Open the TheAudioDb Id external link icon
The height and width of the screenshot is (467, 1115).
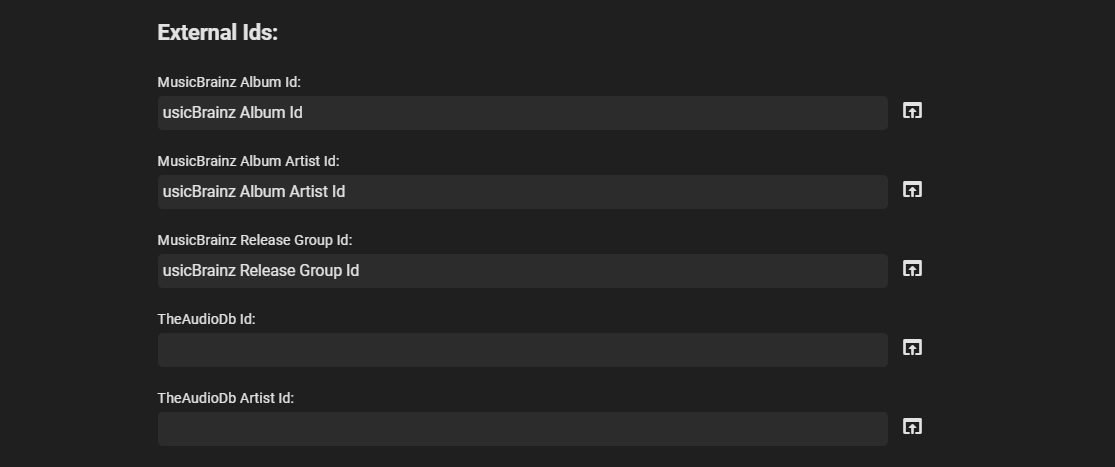click(x=912, y=348)
